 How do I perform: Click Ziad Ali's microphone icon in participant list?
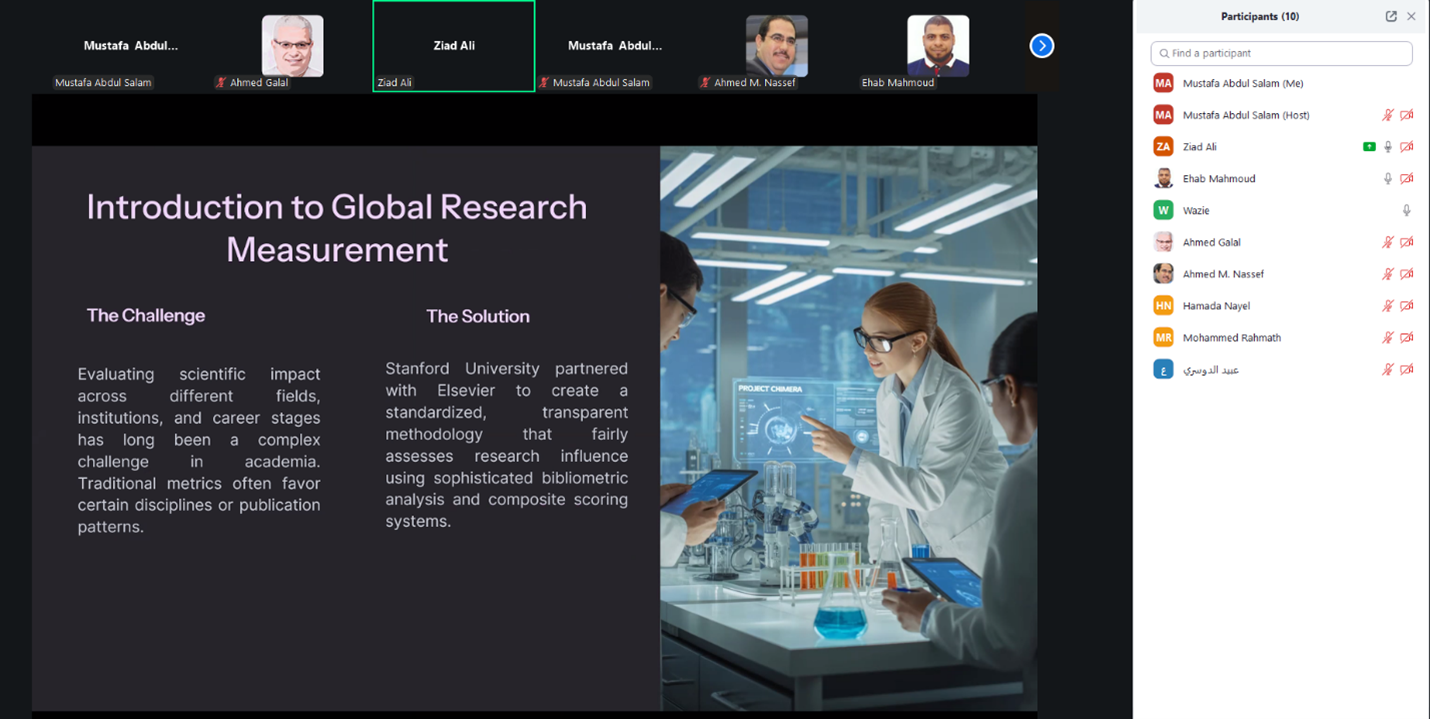pyautogui.click(x=1388, y=147)
